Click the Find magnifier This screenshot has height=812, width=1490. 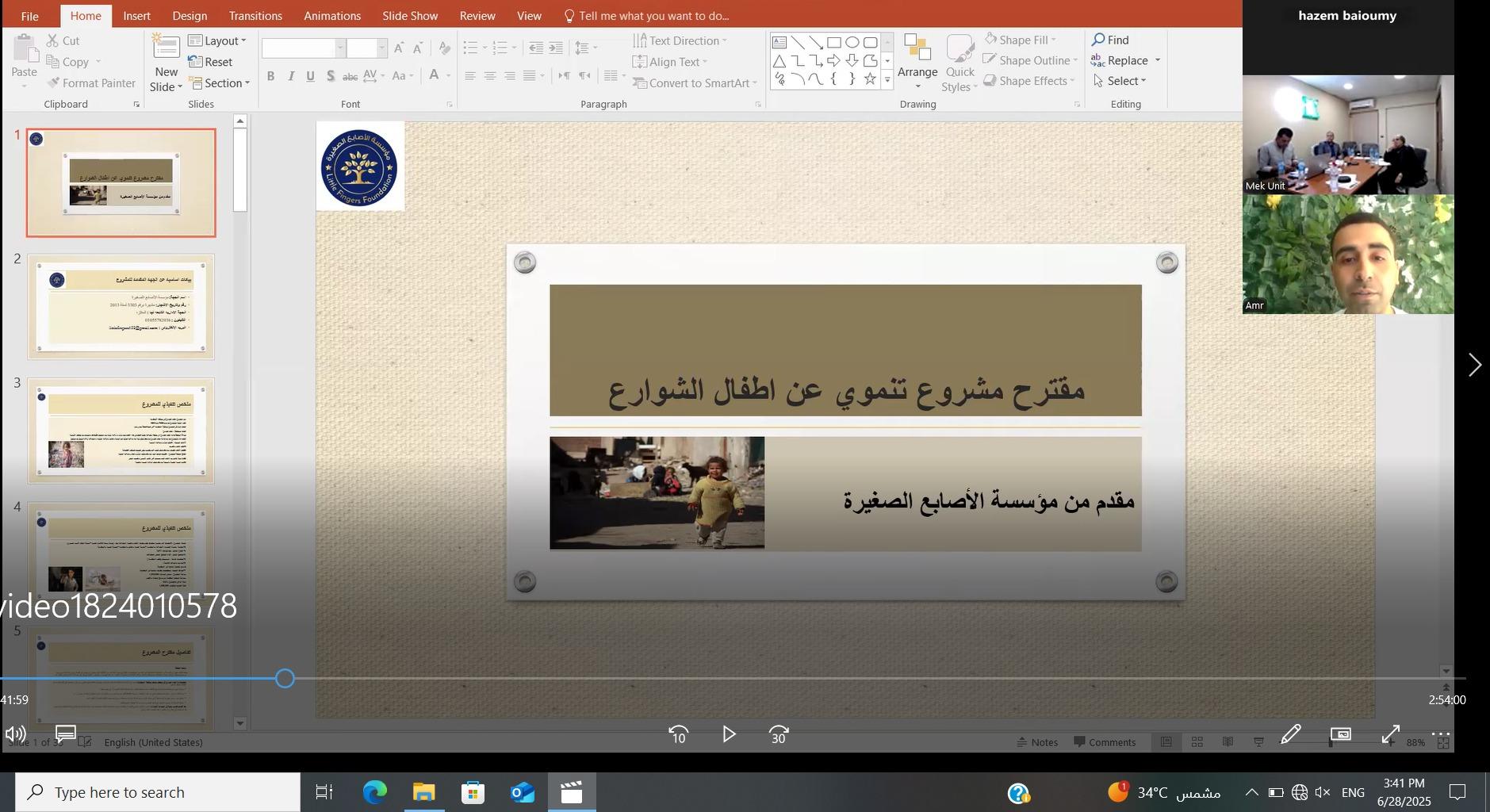1099,40
